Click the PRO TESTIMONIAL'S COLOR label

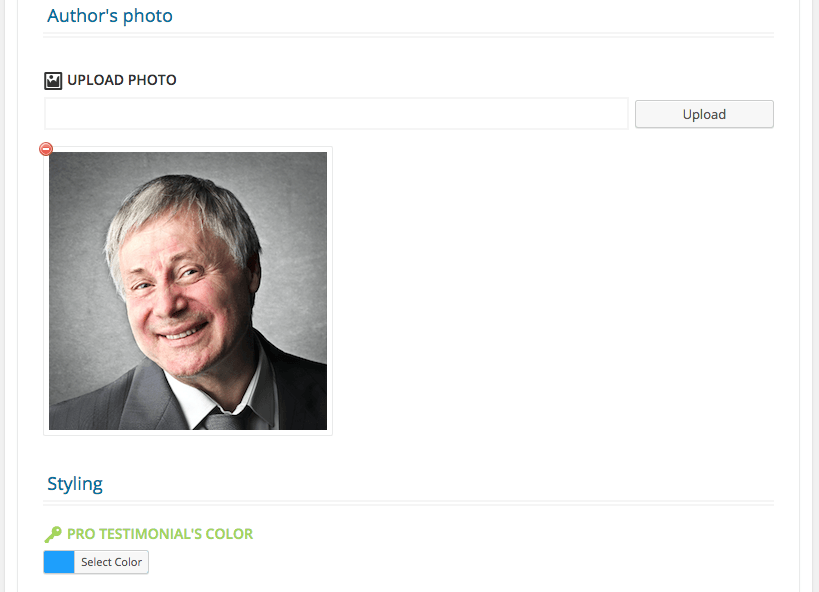click(x=160, y=534)
